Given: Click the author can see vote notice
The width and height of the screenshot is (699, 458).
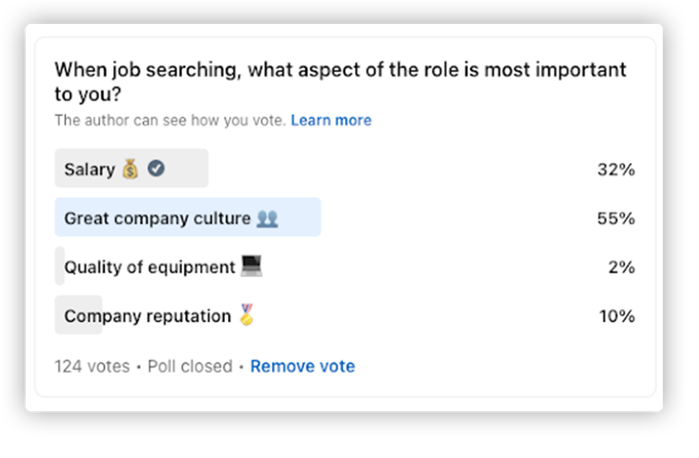Looking at the screenshot, I should coord(170,120).
